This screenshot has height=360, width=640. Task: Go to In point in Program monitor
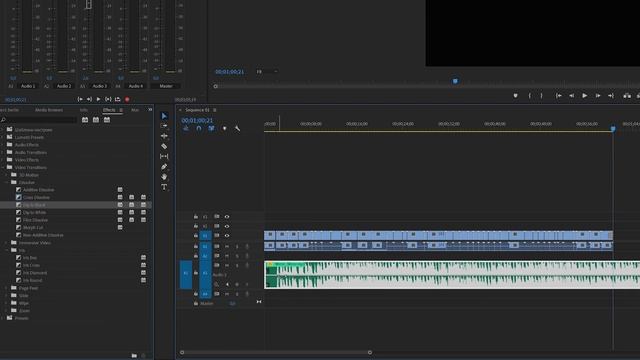558,96
